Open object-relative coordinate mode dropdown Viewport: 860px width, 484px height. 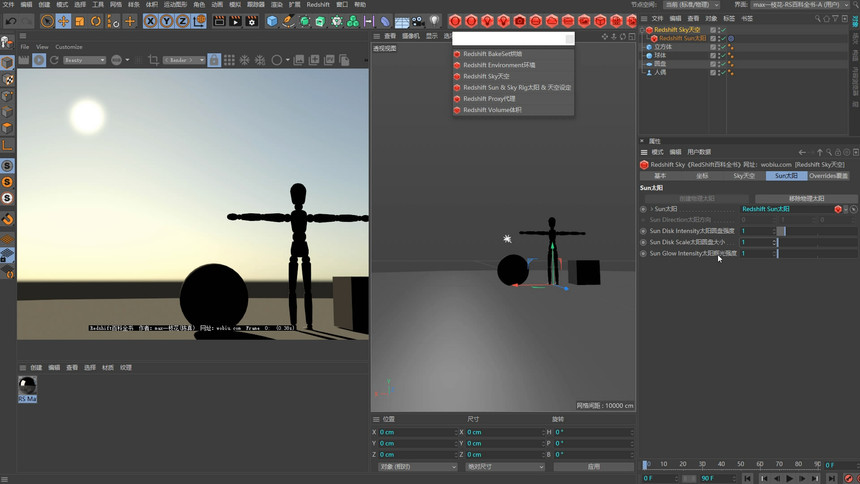pos(417,466)
